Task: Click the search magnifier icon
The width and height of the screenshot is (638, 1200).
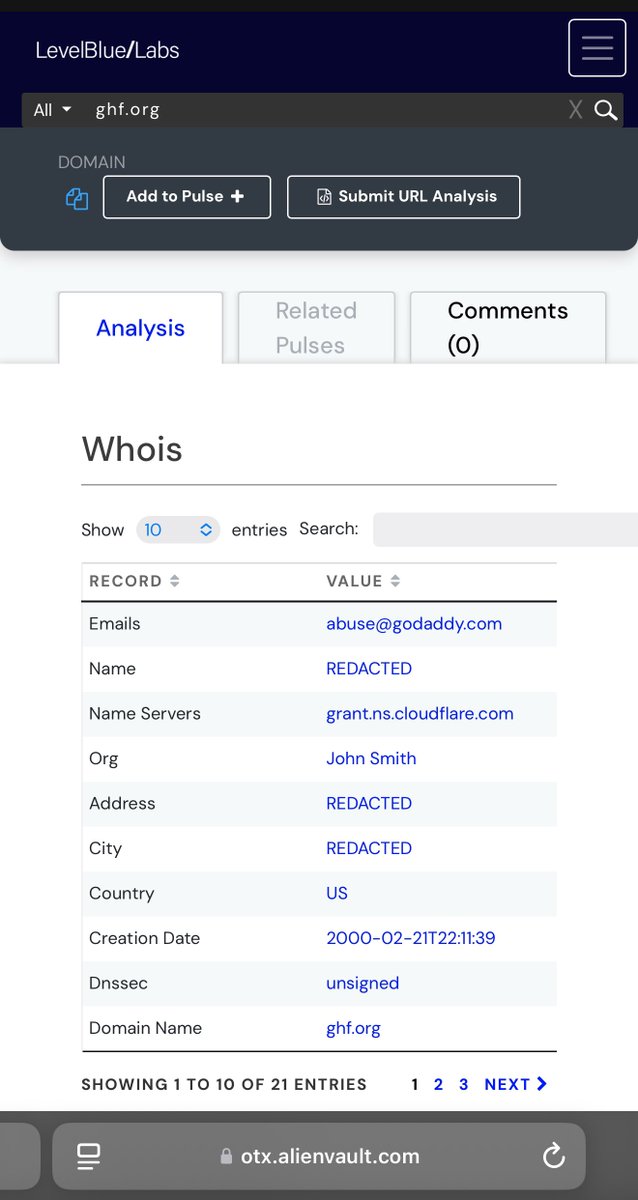Action: click(x=606, y=110)
